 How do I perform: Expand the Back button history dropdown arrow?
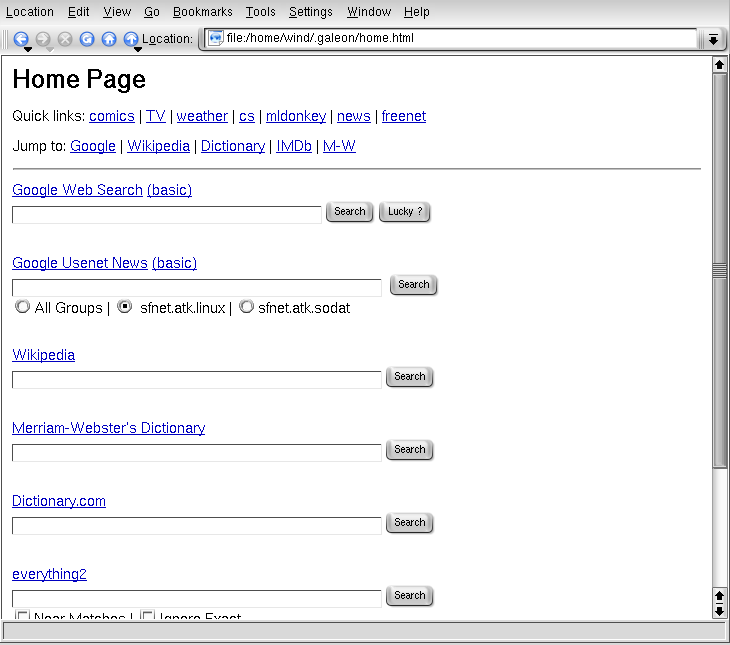tap(28, 50)
